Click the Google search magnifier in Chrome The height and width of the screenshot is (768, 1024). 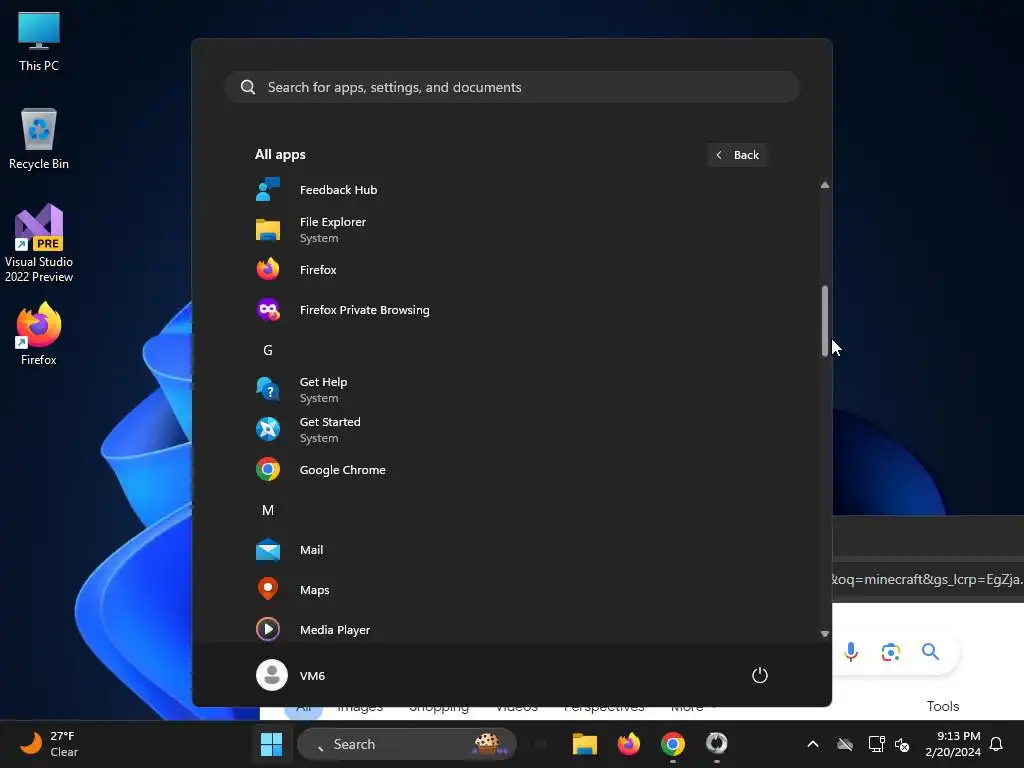pos(931,652)
